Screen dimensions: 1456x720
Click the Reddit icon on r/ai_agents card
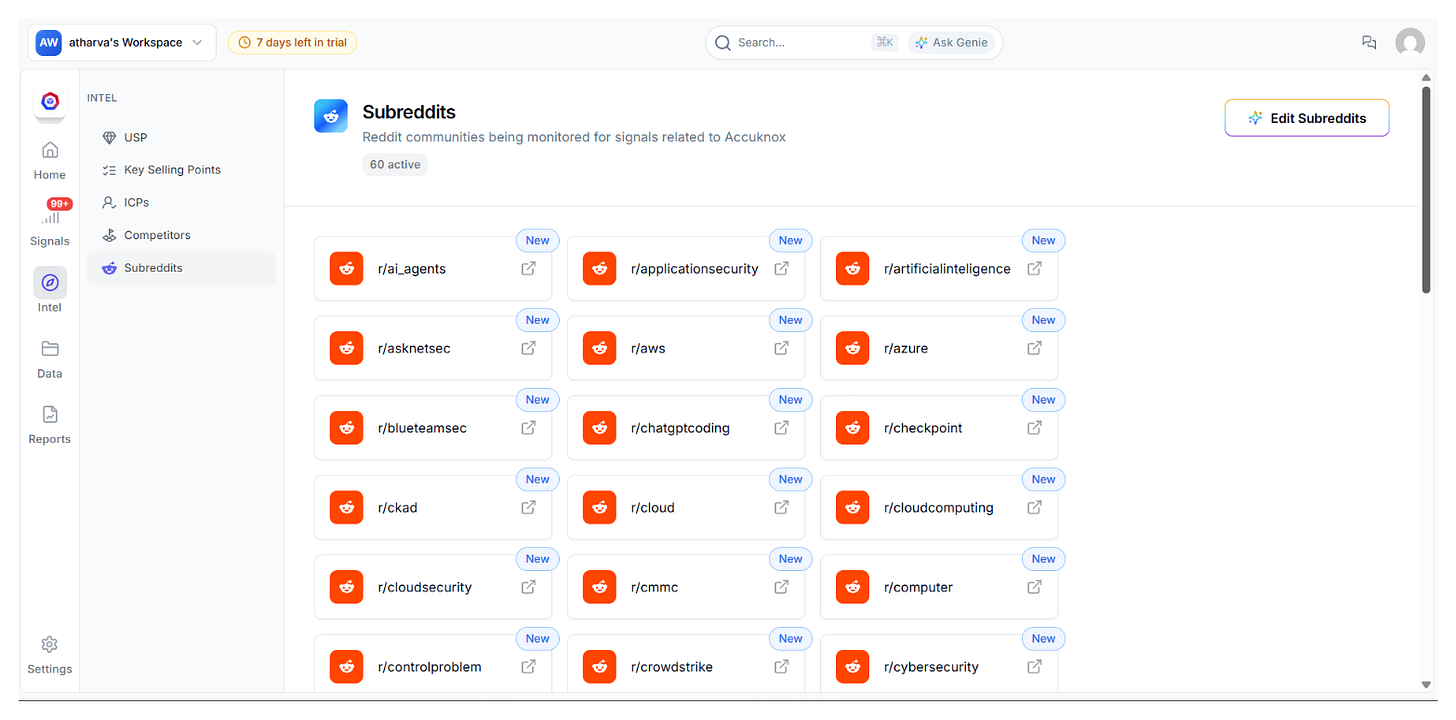coord(347,268)
